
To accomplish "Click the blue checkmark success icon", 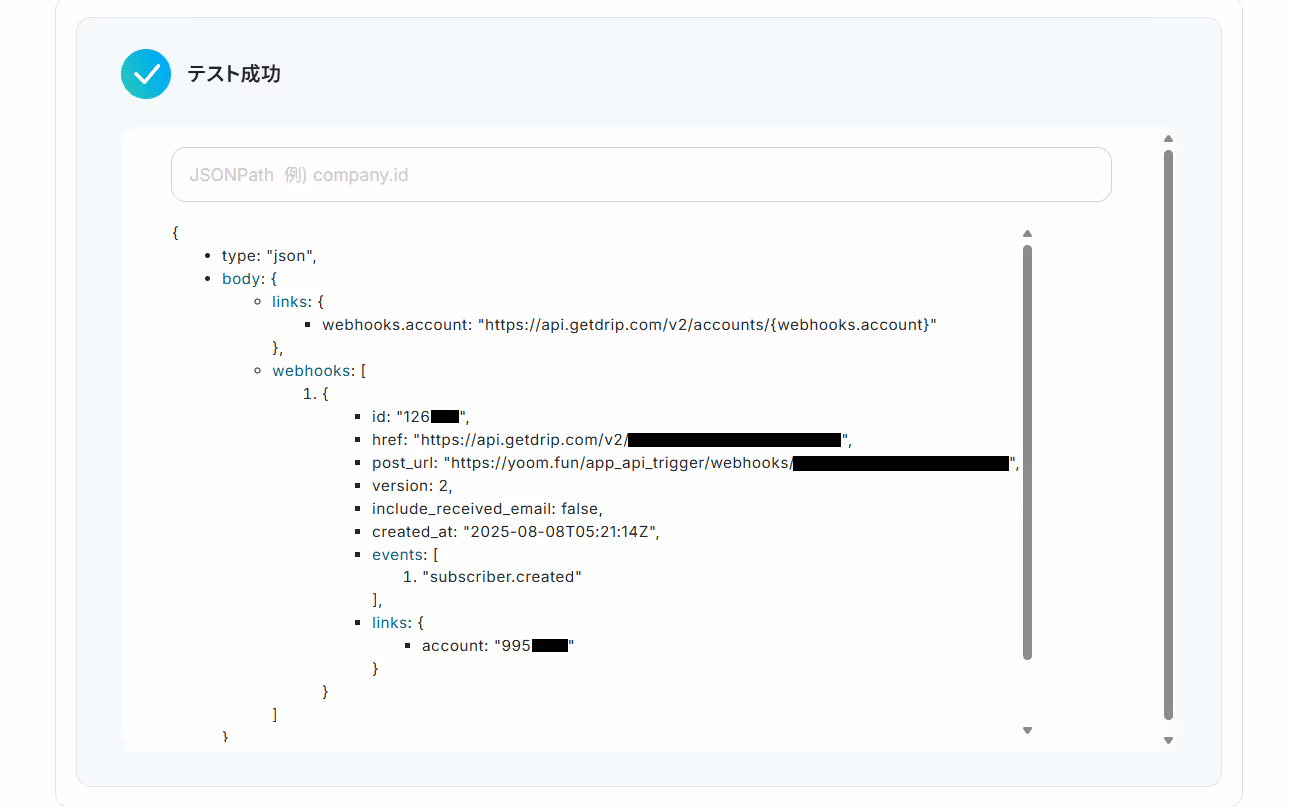I will pyautogui.click(x=146, y=74).
